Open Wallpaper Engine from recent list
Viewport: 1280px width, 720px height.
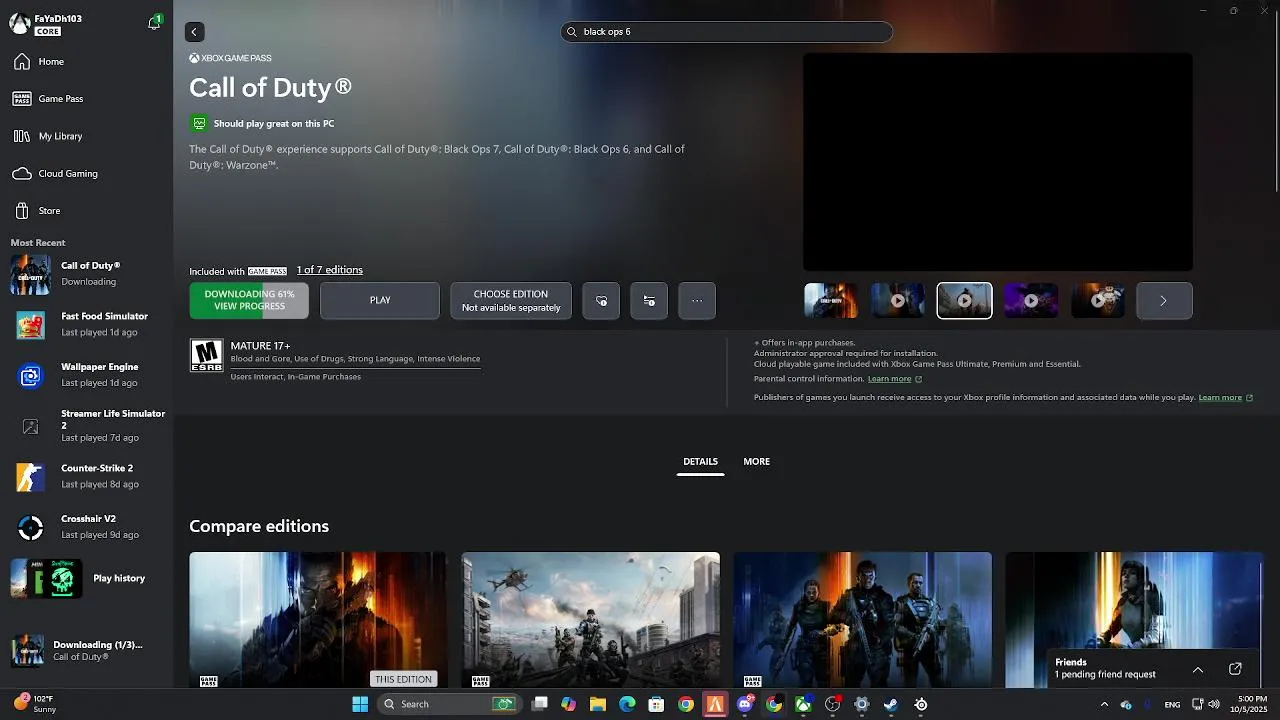coord(86,376)
